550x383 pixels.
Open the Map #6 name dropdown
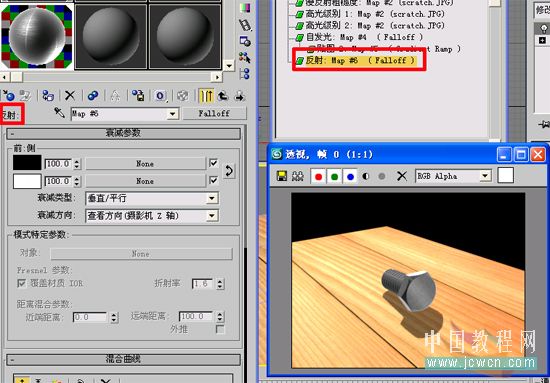(172, 114)
